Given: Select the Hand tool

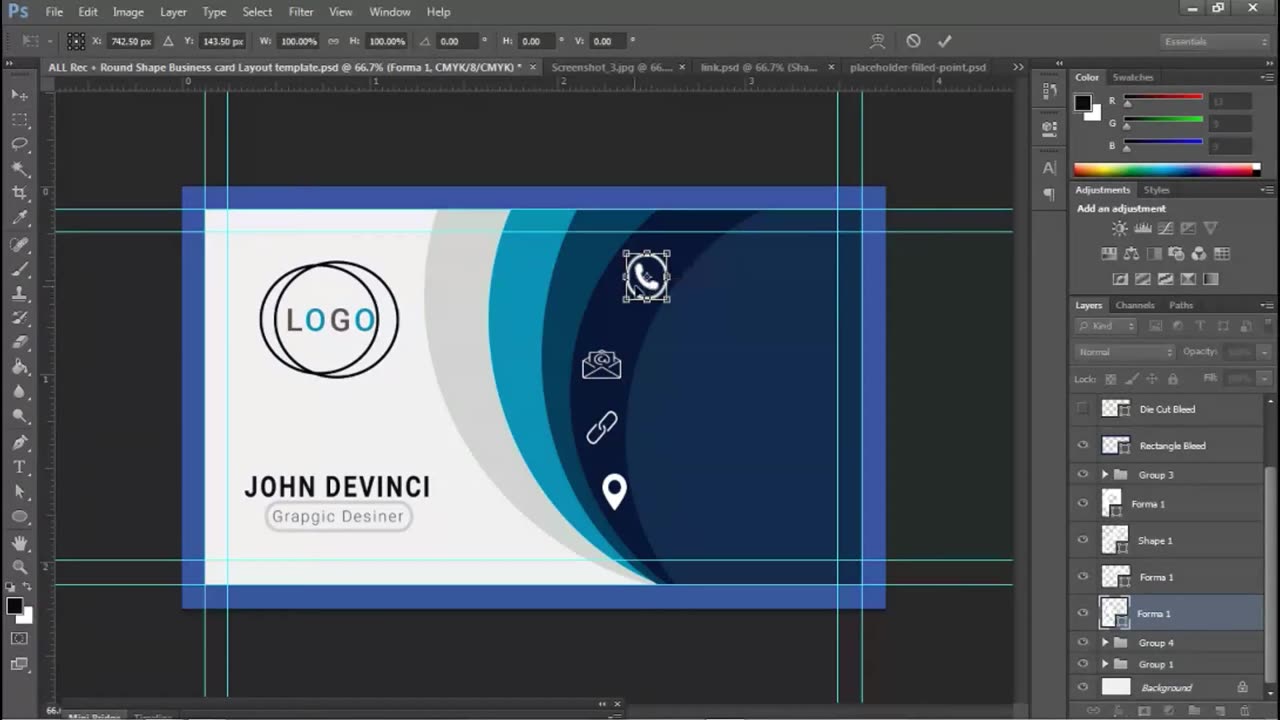Looking at the screenshot, I should coord(20,543).
